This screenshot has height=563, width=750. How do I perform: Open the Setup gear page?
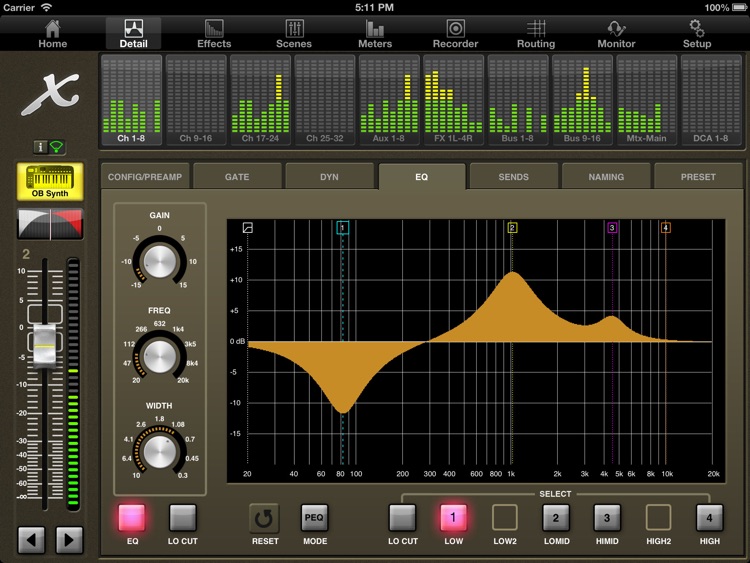point(697,33)
